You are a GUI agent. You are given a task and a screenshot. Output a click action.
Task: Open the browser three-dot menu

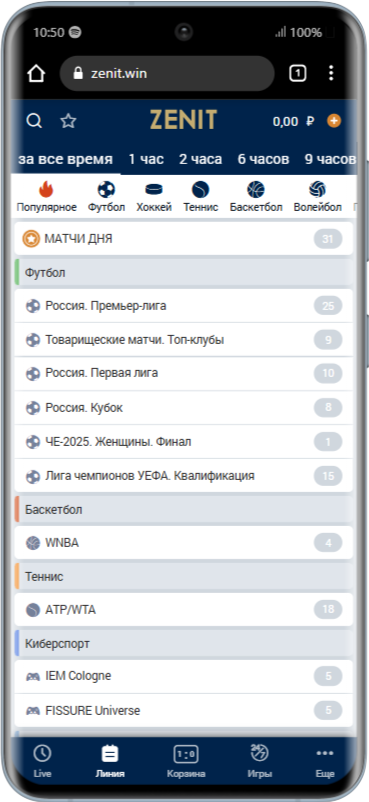331,73
